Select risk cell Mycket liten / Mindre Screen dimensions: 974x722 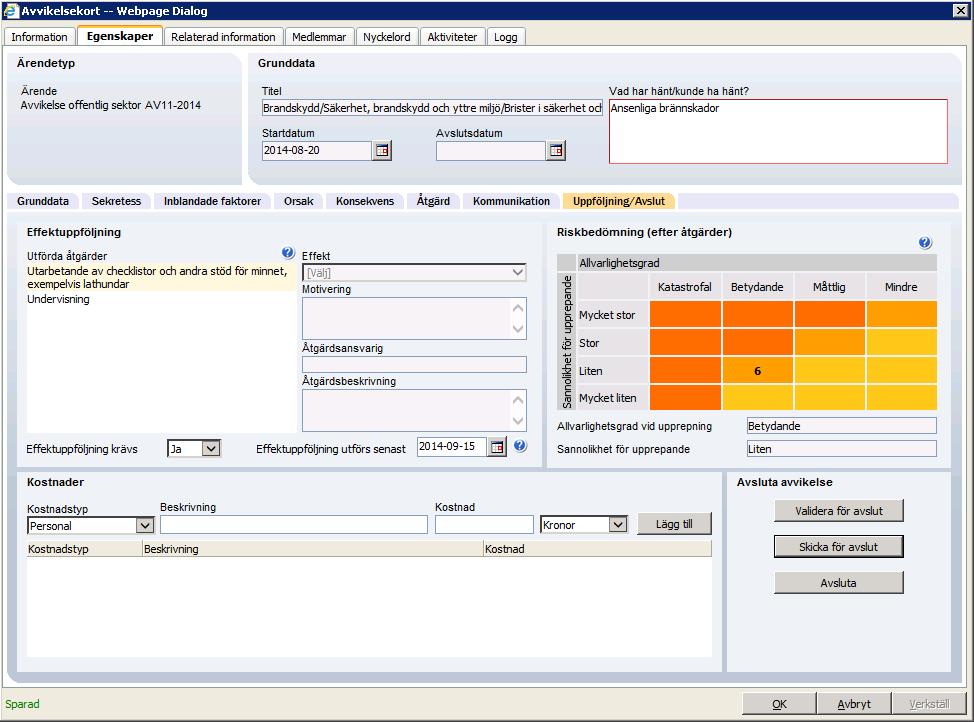point(901,398)
